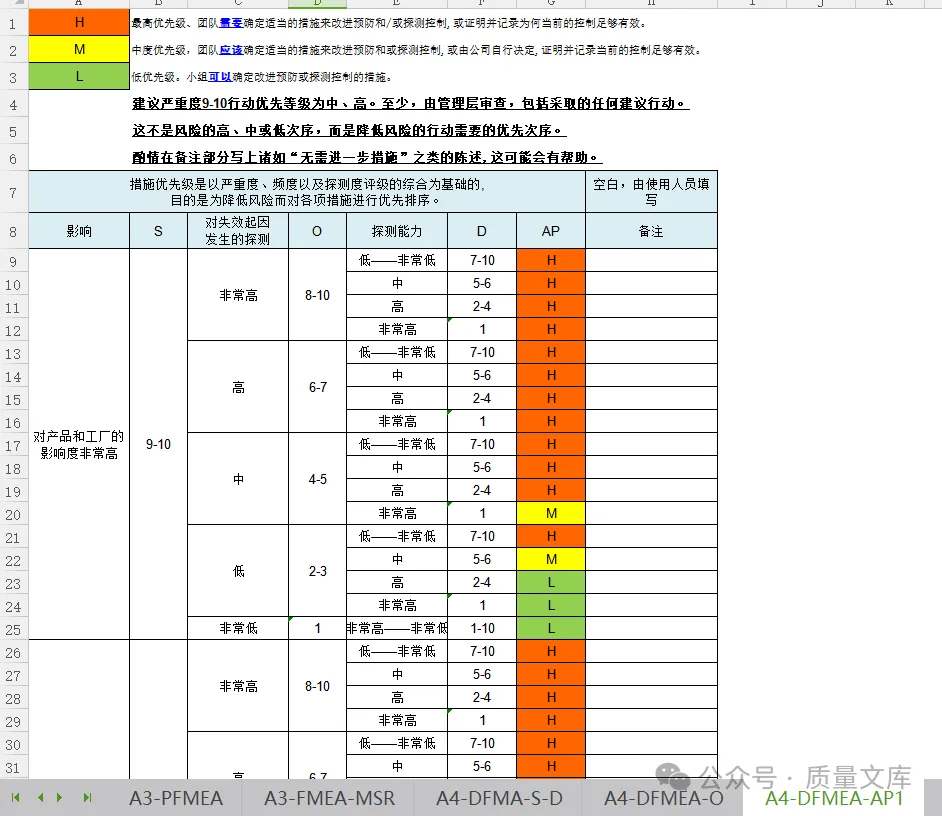Image resolution: width=942 pixels, height=816 pixels.
Task: Select the bold text starting 建议严重度9-10
Action: pyautogui.click(x=410, y=103)
